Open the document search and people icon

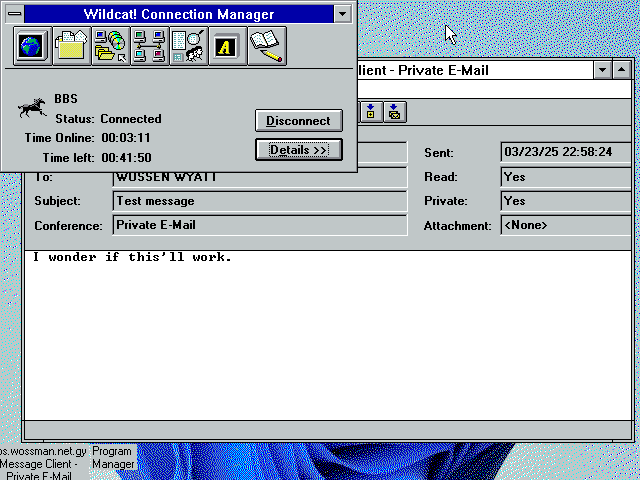(x=189, y=46)
